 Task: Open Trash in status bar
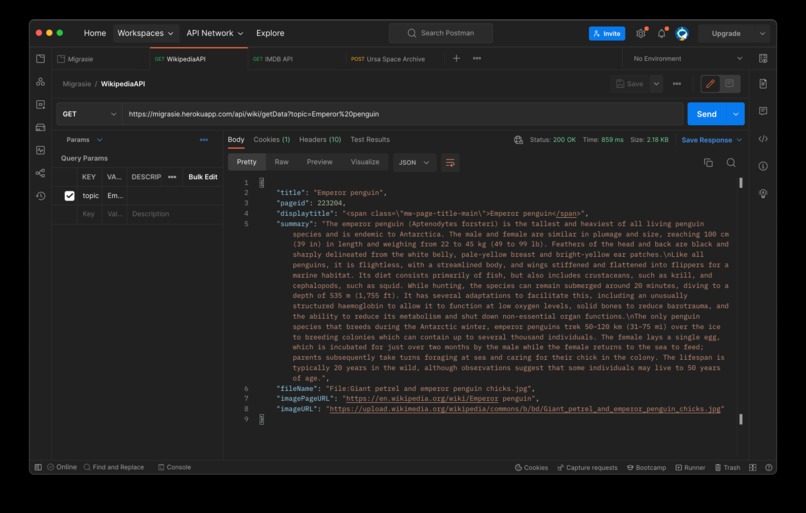point(728,468)
